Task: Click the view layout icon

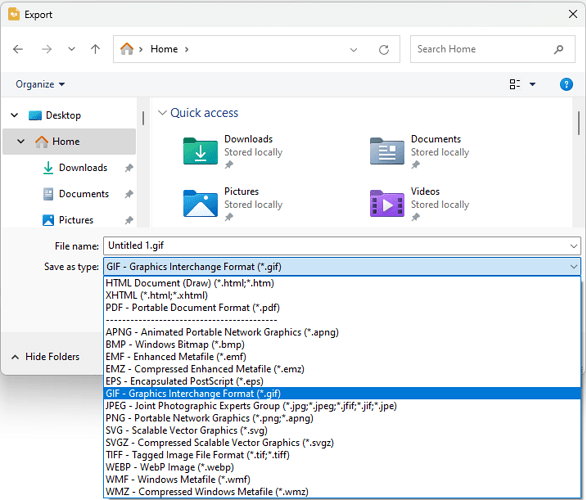Action: coord(515,84)
